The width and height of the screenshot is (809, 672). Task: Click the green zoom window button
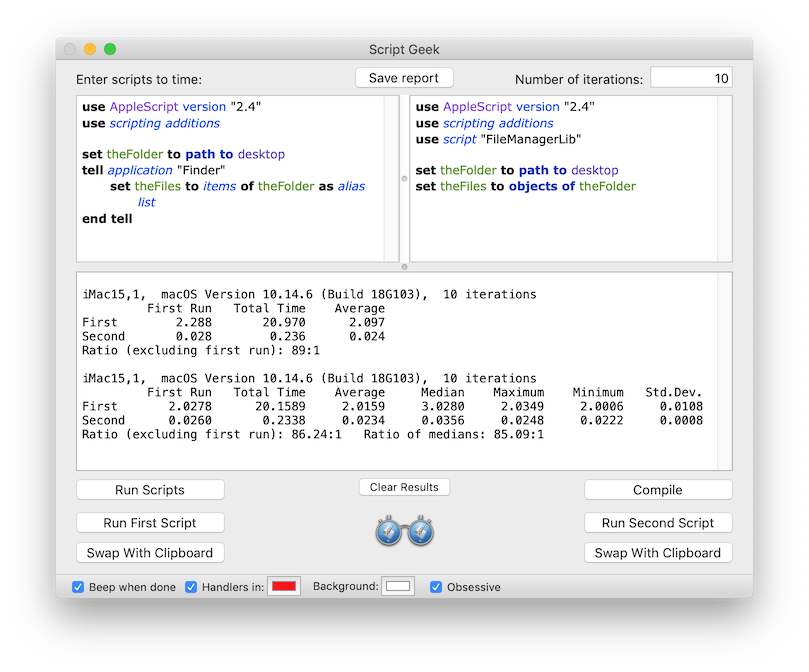(x=110, y=49)
